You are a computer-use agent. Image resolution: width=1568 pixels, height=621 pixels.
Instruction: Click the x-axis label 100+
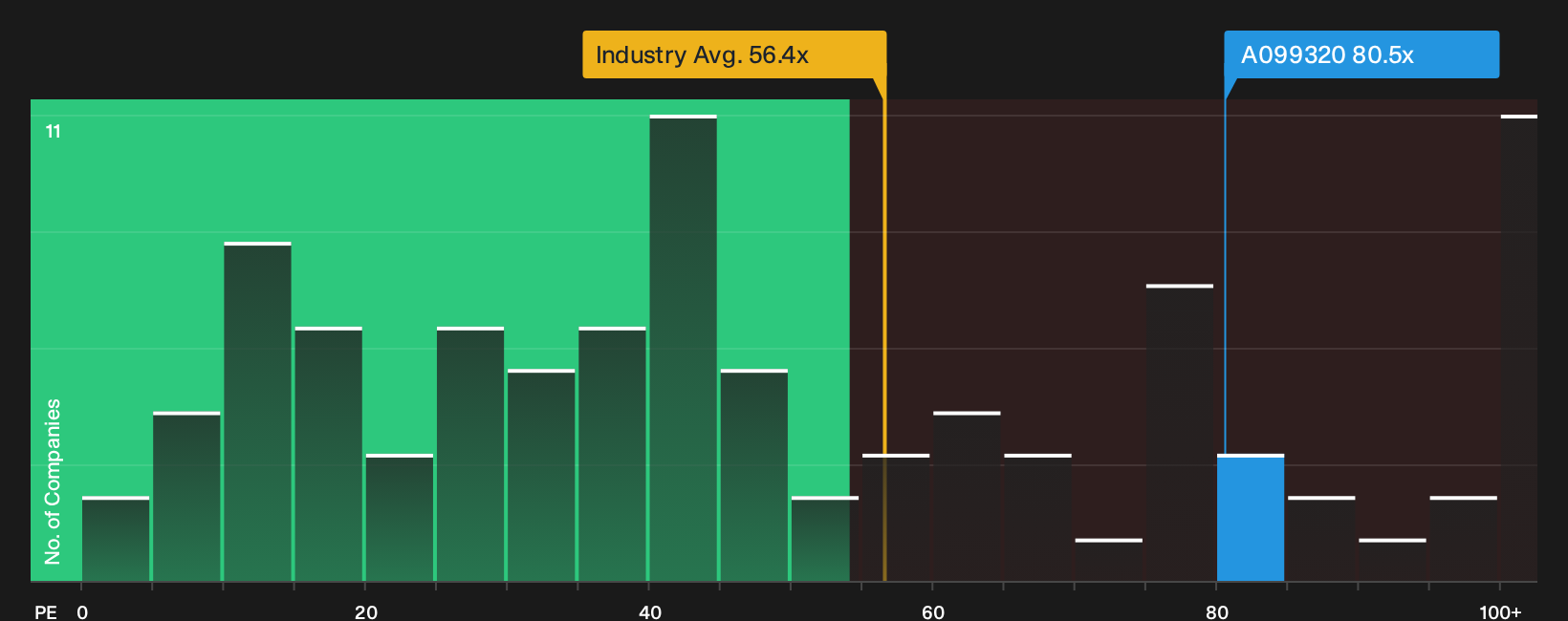(x=1500, y=611)
